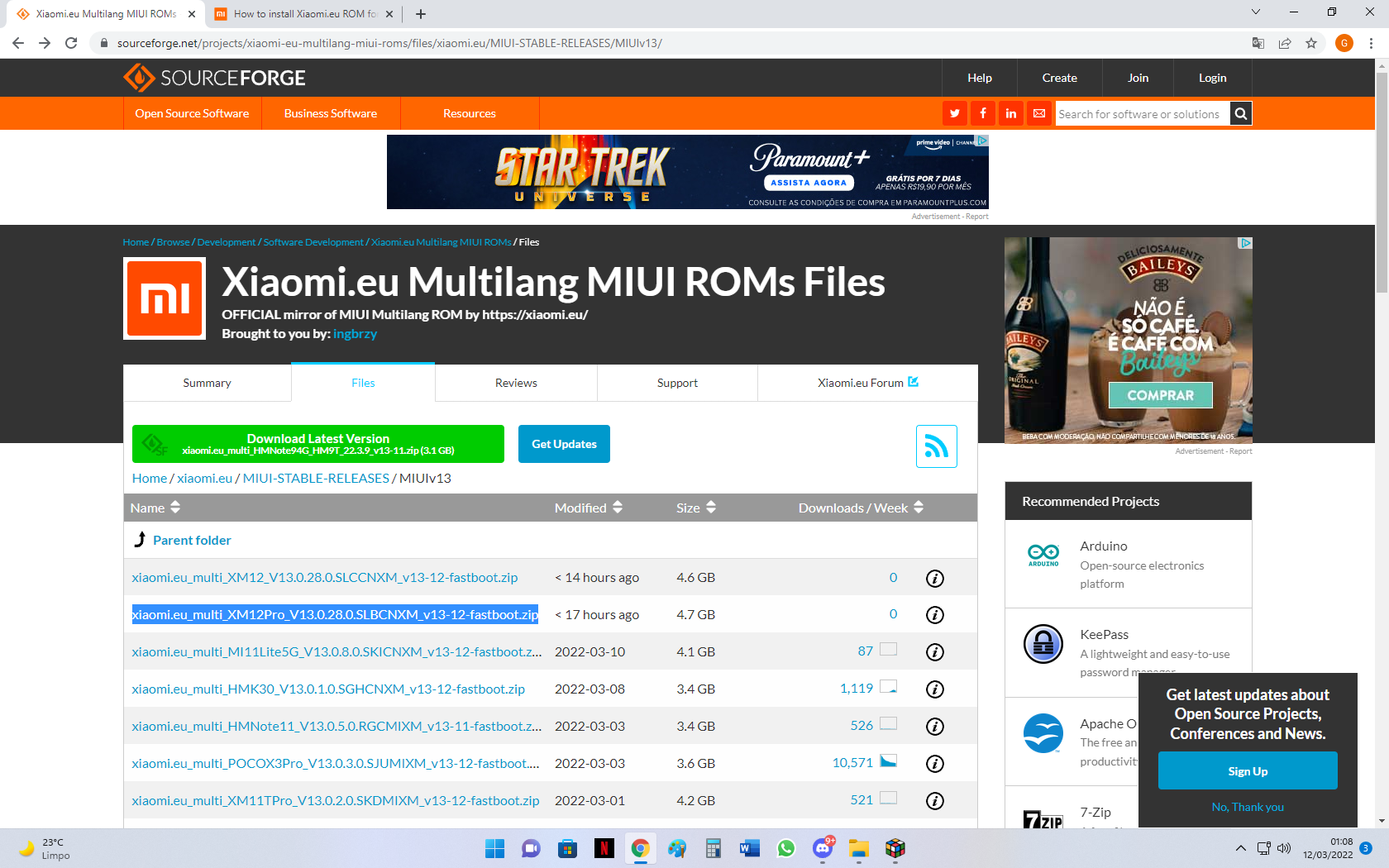Click the Star Trek Paramount+ banner ad
The height and width of the screenshot is (868, 1389).
687,172
